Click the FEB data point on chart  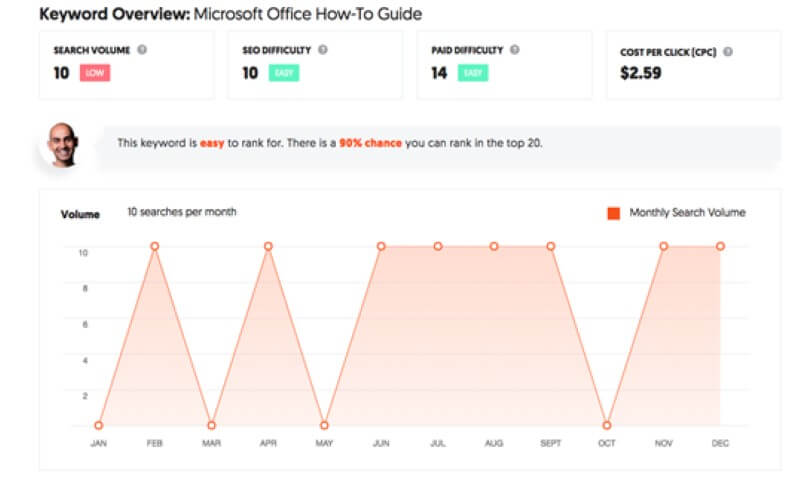(155, 246)
